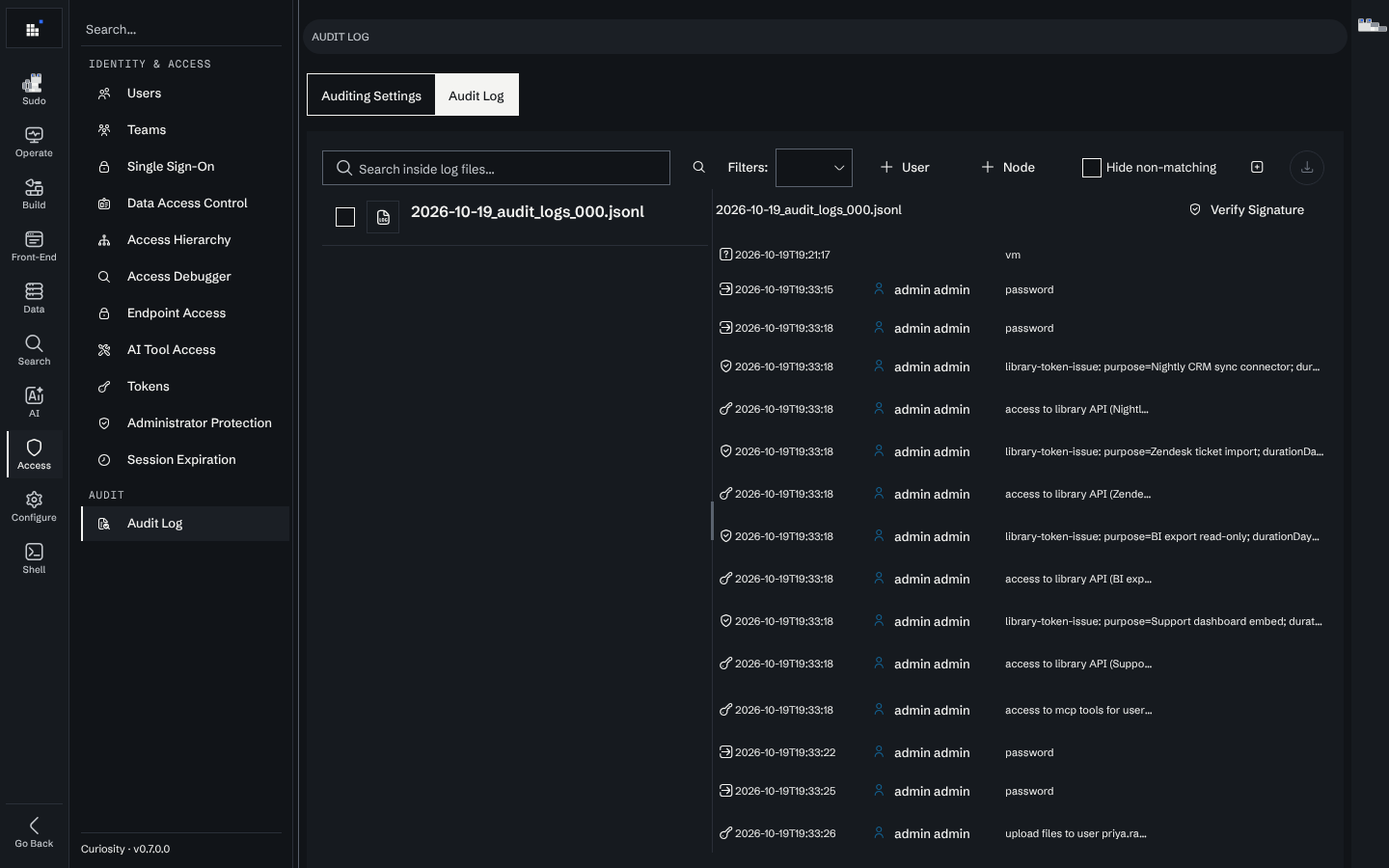The height and width of the screenshot is (868, 1389).
Task: Click the log entry at 2026-10-19T19:21:17
Action: [x=1021, y=255]
